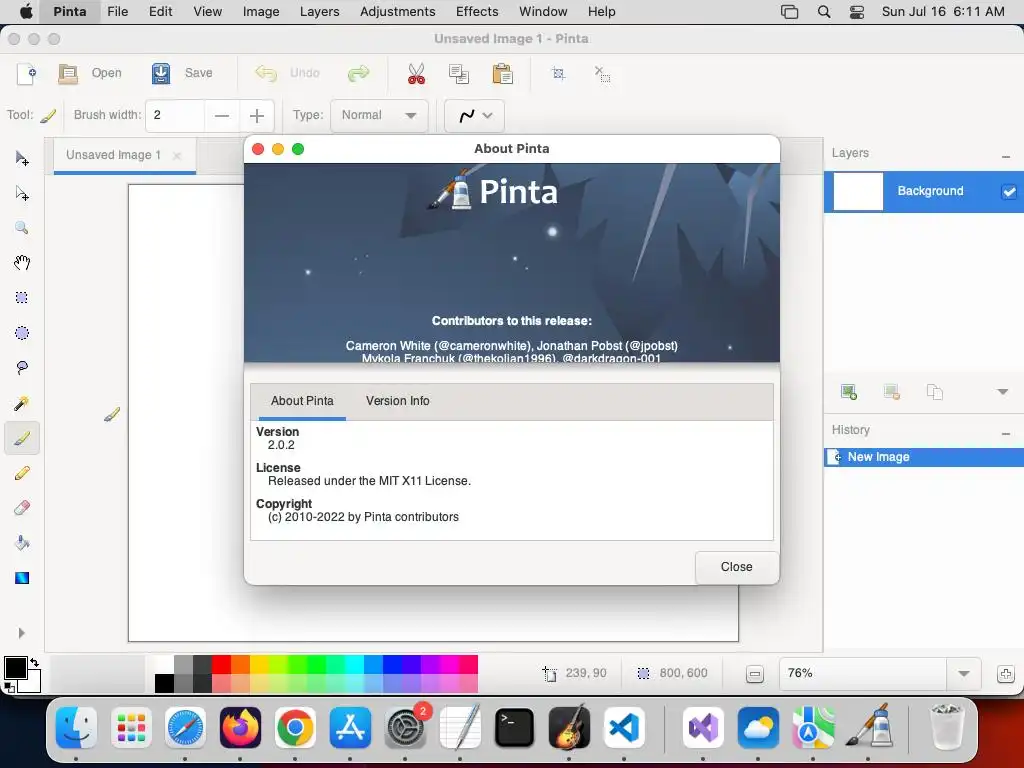The image size is (1024, 768).
Task: Open the Effects menu
Action: 477,12
